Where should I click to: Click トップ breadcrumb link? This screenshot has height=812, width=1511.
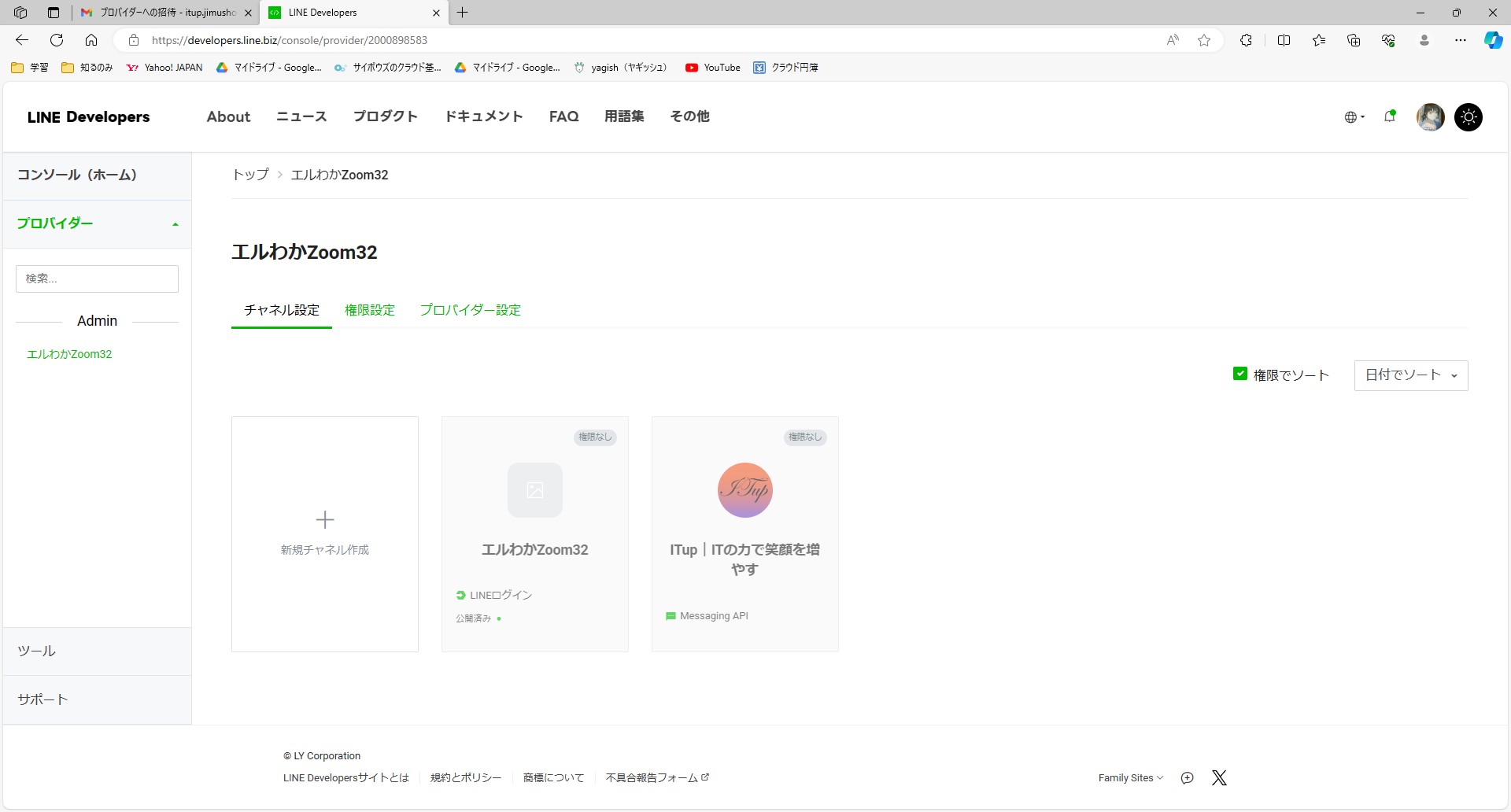click(x=250, y=175)
